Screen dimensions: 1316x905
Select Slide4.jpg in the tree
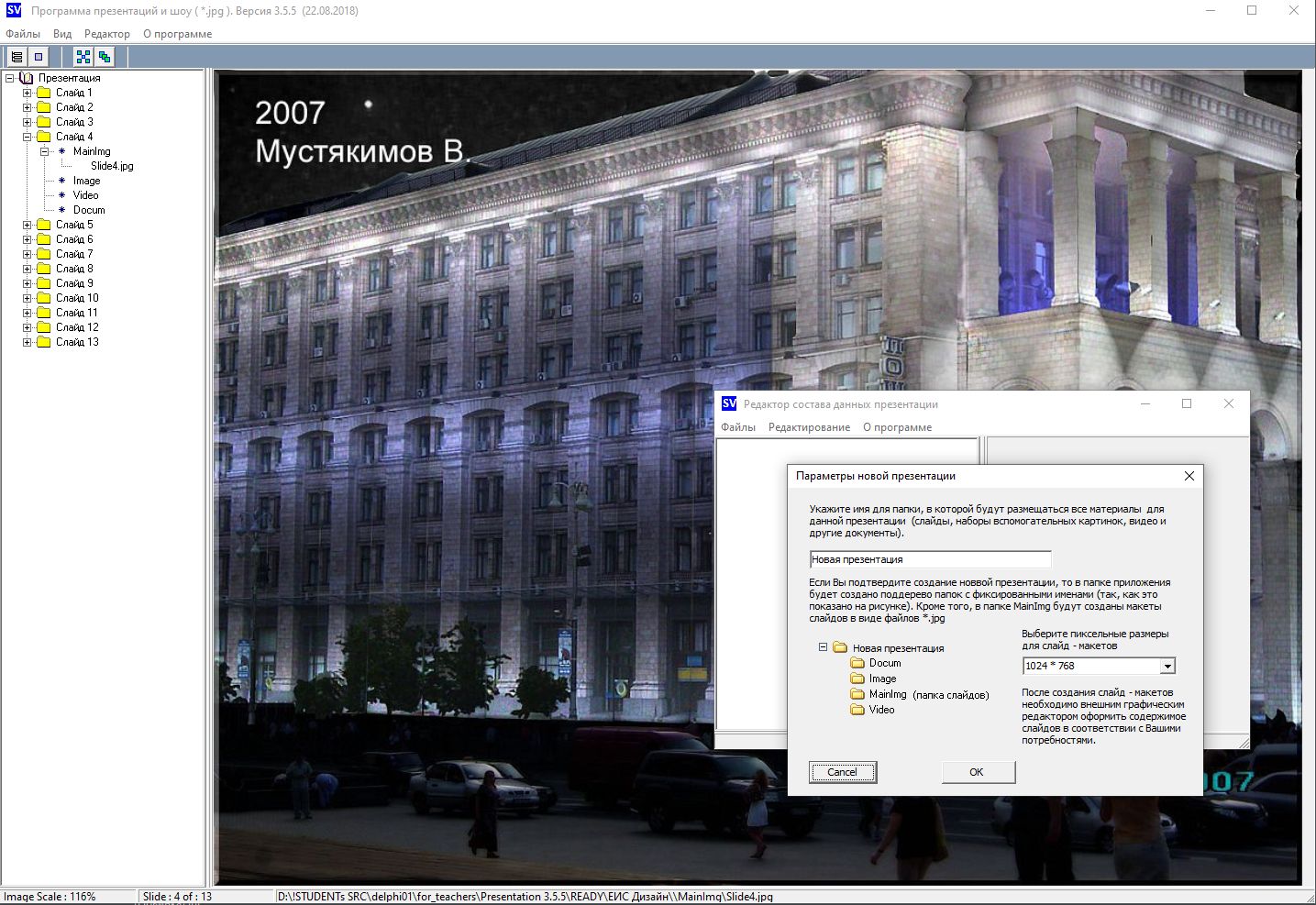click(x=112, y=166)
